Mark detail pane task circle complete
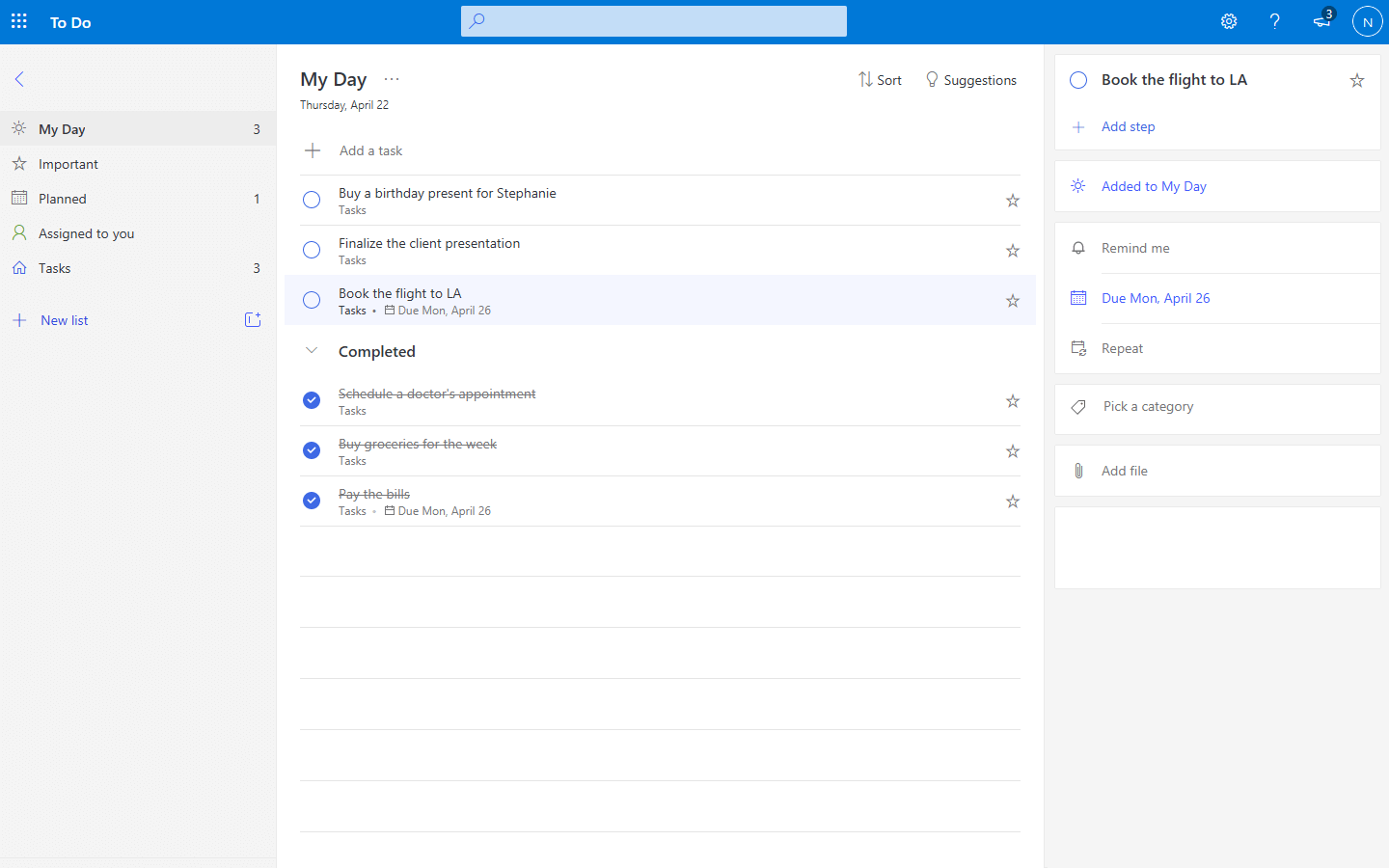Screen dimensions: 1389x868 (1078, 80)
